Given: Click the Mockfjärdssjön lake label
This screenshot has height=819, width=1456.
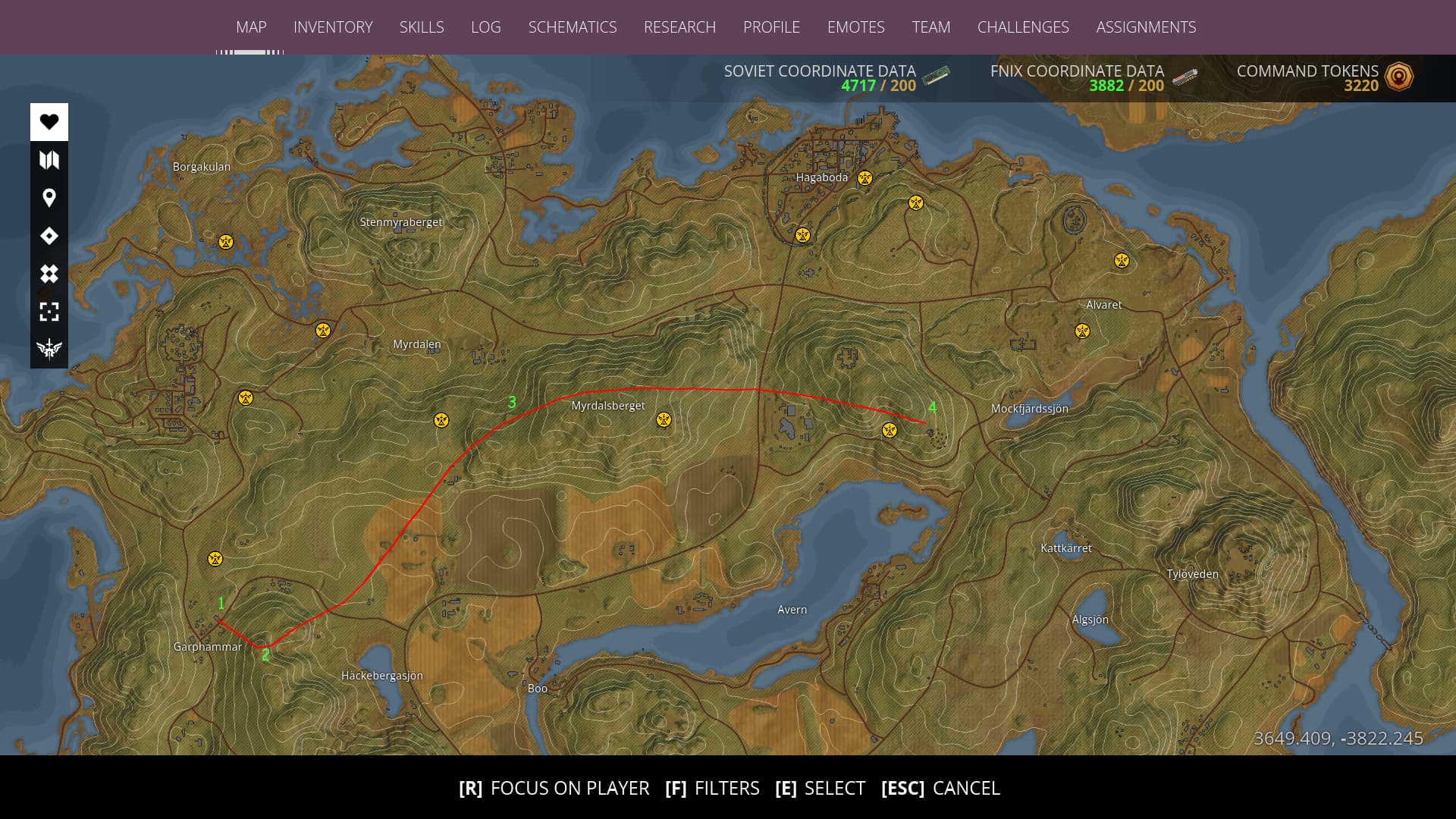Looking at the screenshot, I should pyautogui.click(x=1029, y=409).
